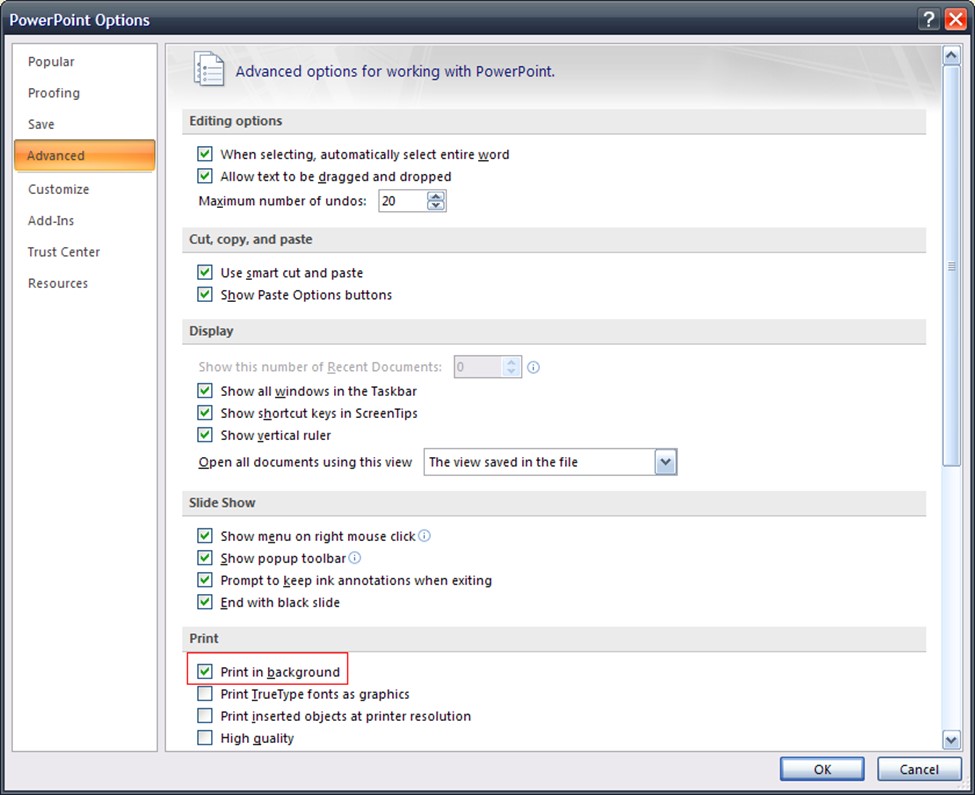
Task: Select the Customize category
Action: coord(58,189)
